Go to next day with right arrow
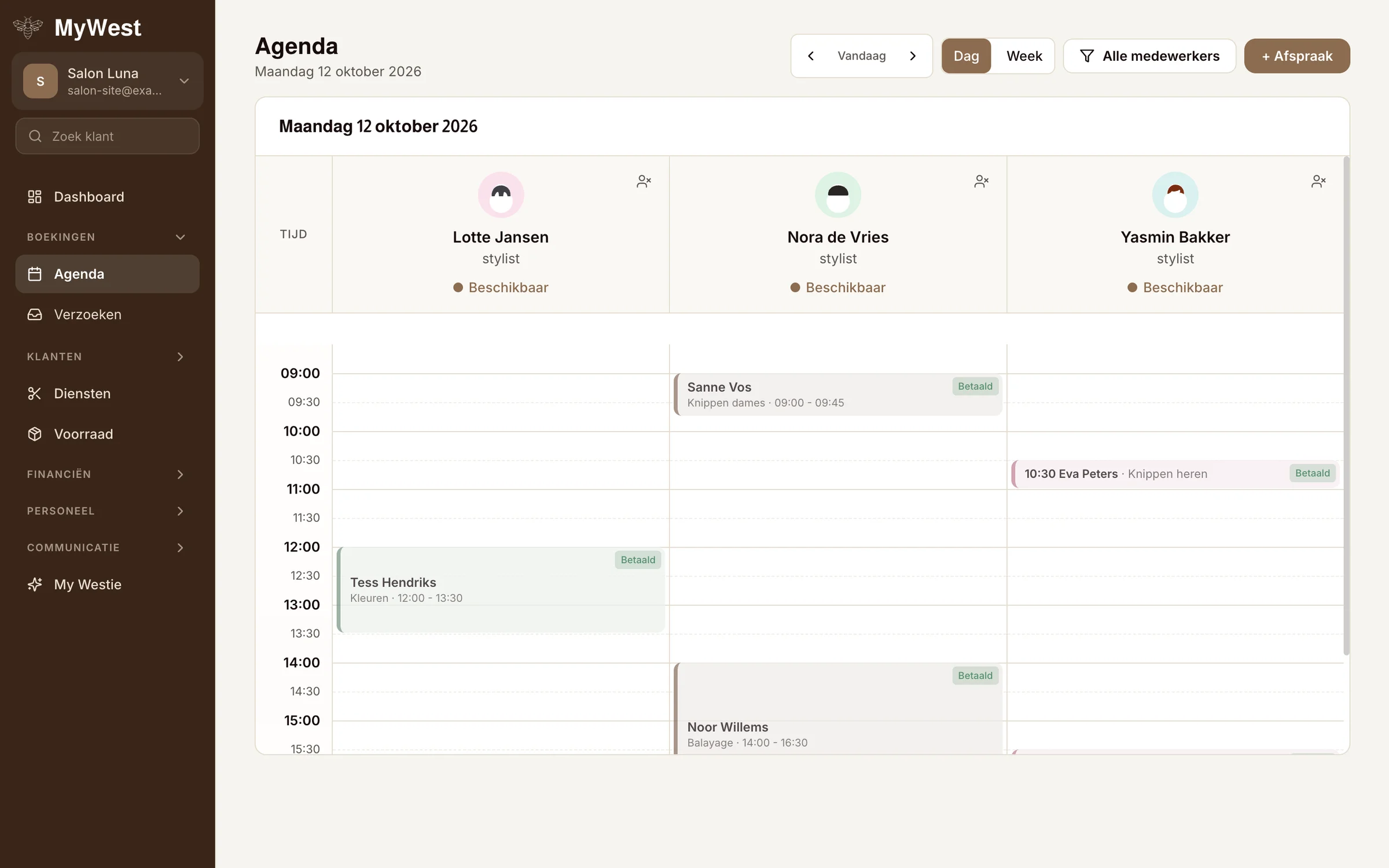 pos(913,56)
